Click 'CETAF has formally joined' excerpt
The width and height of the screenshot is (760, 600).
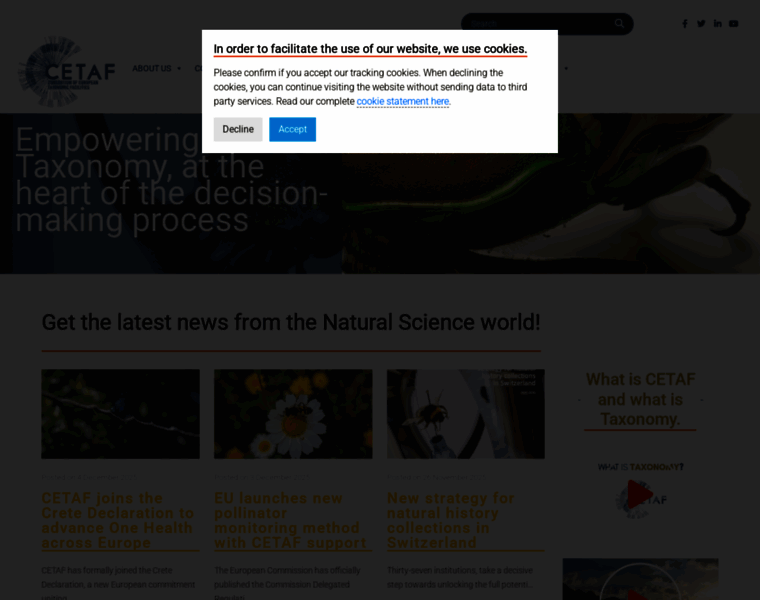click(x=118, y=582)
